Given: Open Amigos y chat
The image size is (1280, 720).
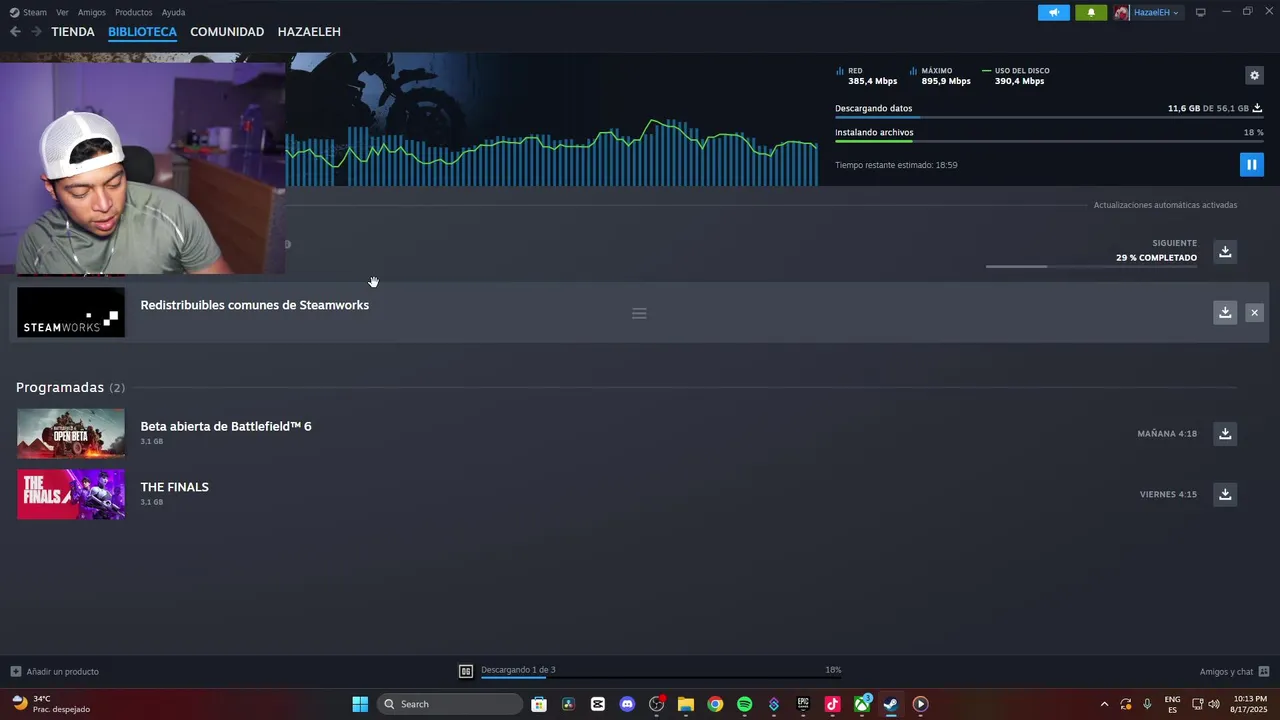Looking at the screenshot, I should point(1234,671).
